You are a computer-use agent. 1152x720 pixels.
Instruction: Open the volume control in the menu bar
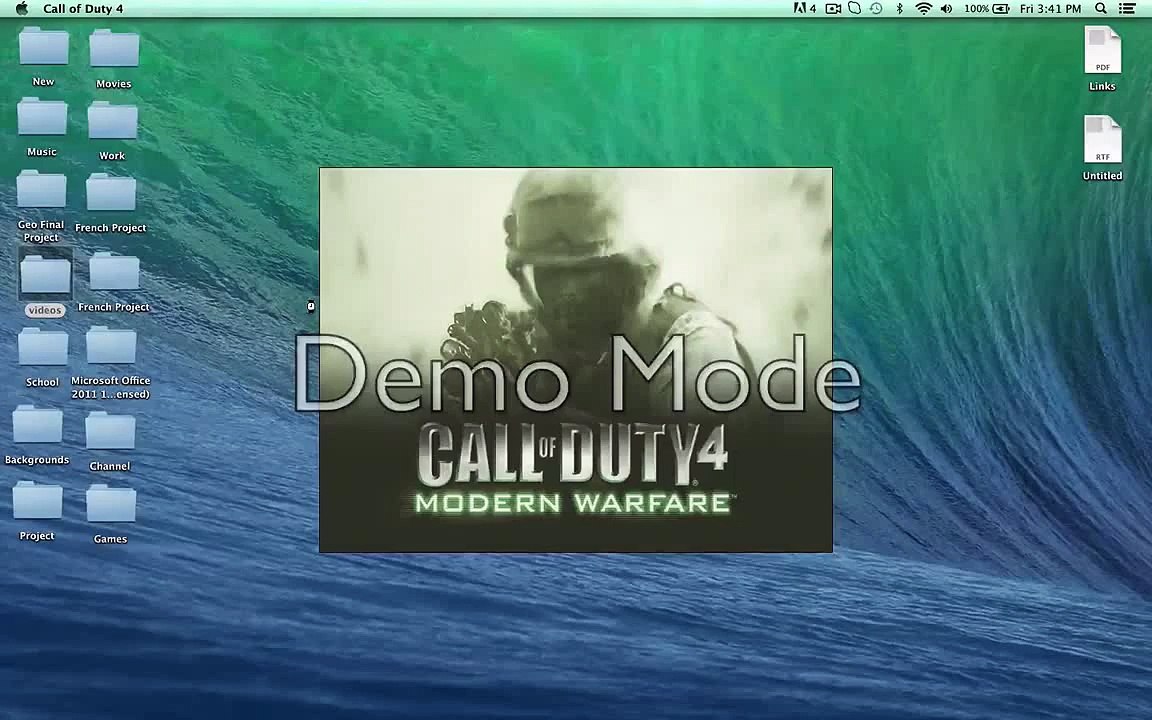(946, 8)
